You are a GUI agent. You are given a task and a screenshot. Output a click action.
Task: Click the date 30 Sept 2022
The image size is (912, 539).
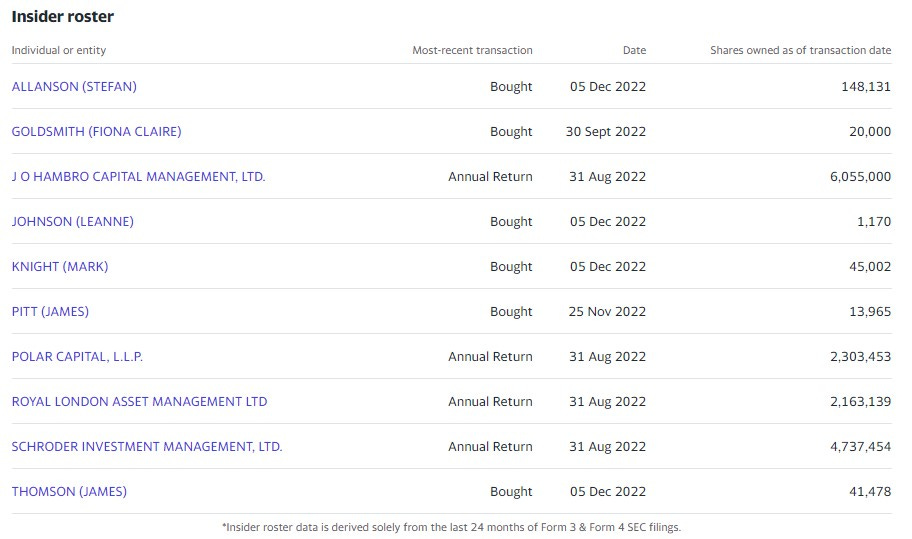click(x=605, y=131)
